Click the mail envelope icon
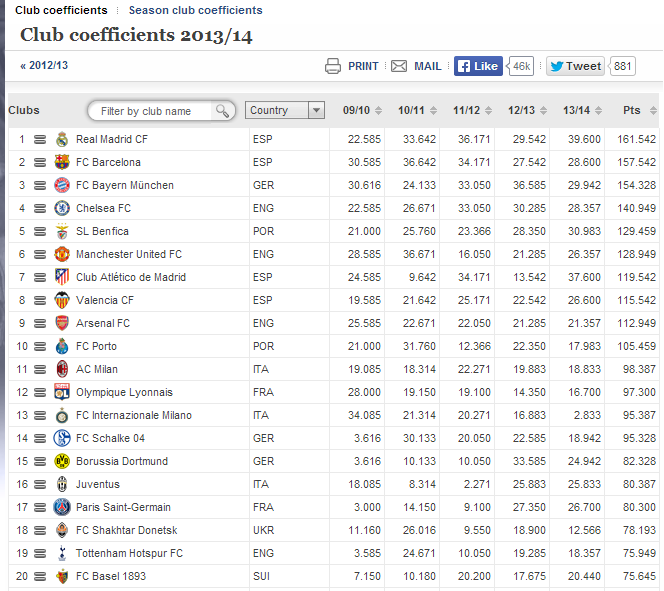Image resolution: width=664 pixels, height=591 pixels. 399,66
